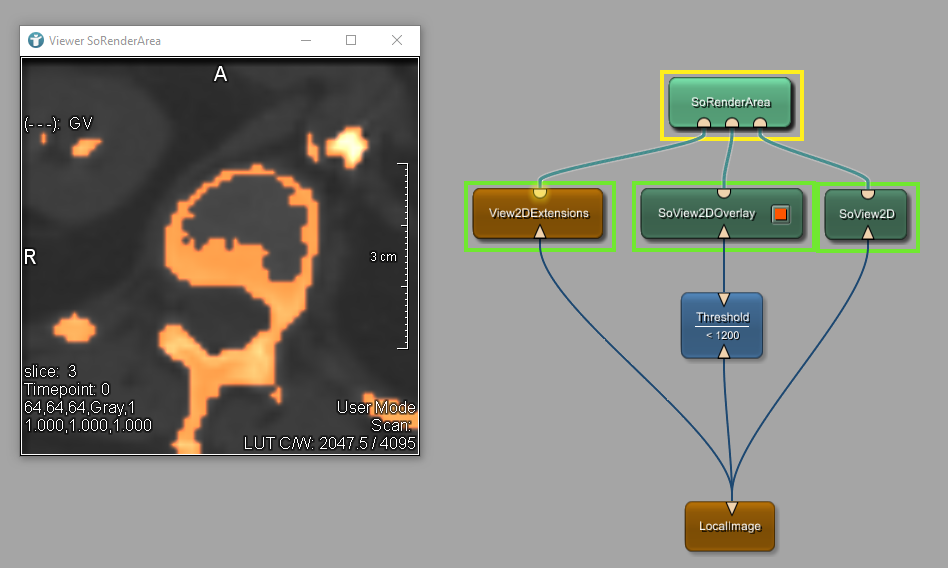This screenshot has width=948, height=568.
Task: Click the left input connector on SoRenderArea
Action: point(704,123)
